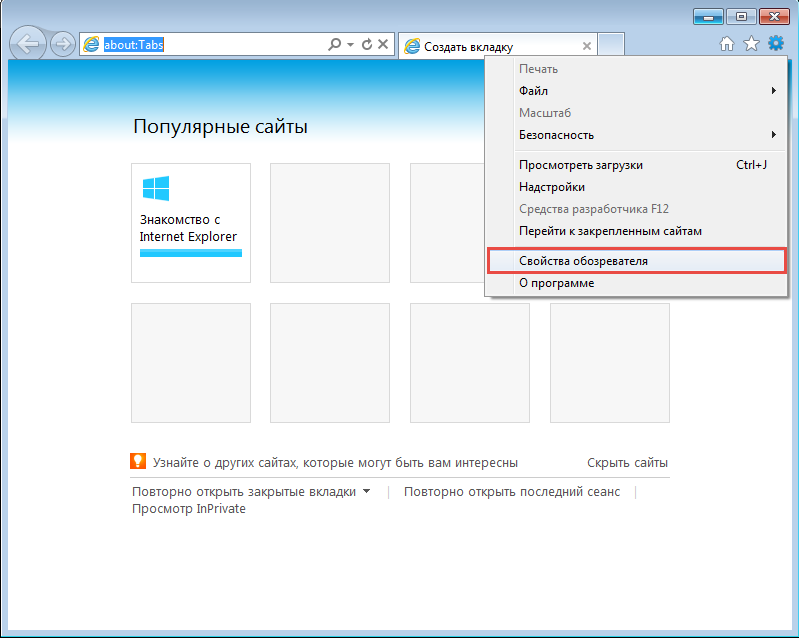Click the empty tile right of the Explorer tile
This screenshot has height=638, width=799.
pos(330,223)
